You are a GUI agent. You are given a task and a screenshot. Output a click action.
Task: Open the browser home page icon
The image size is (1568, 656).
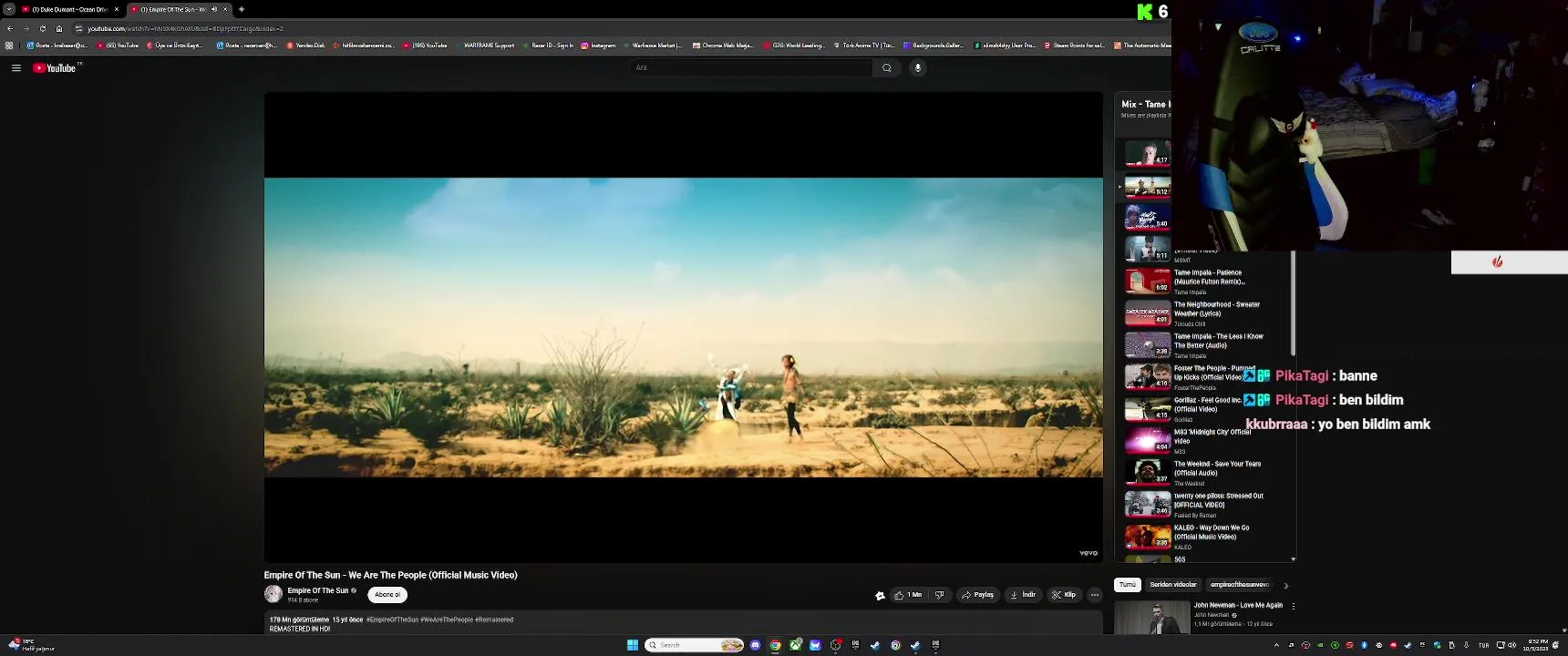click(x=59, y=28)
